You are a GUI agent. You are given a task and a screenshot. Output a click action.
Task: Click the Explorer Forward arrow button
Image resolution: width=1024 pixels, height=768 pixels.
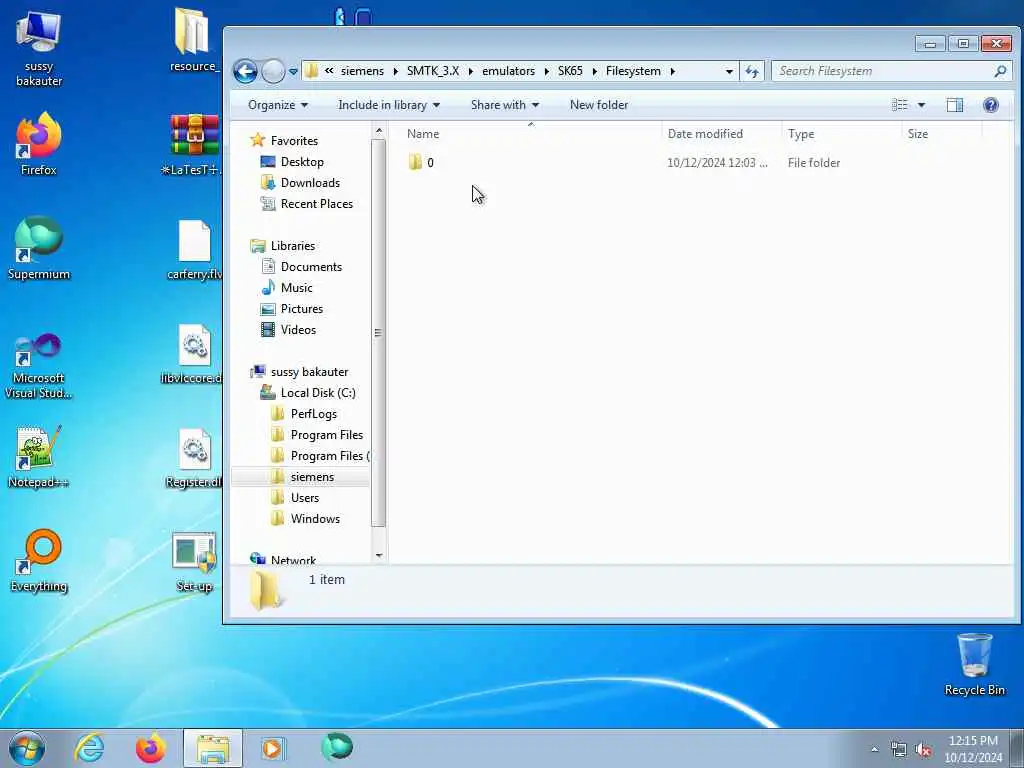click(x=273, y=71)
